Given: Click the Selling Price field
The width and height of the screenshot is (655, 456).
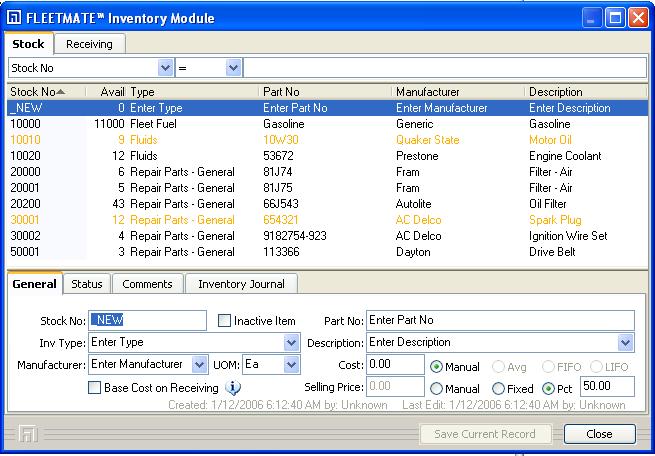Looking at the screenshot, I should tap(396, 386).
